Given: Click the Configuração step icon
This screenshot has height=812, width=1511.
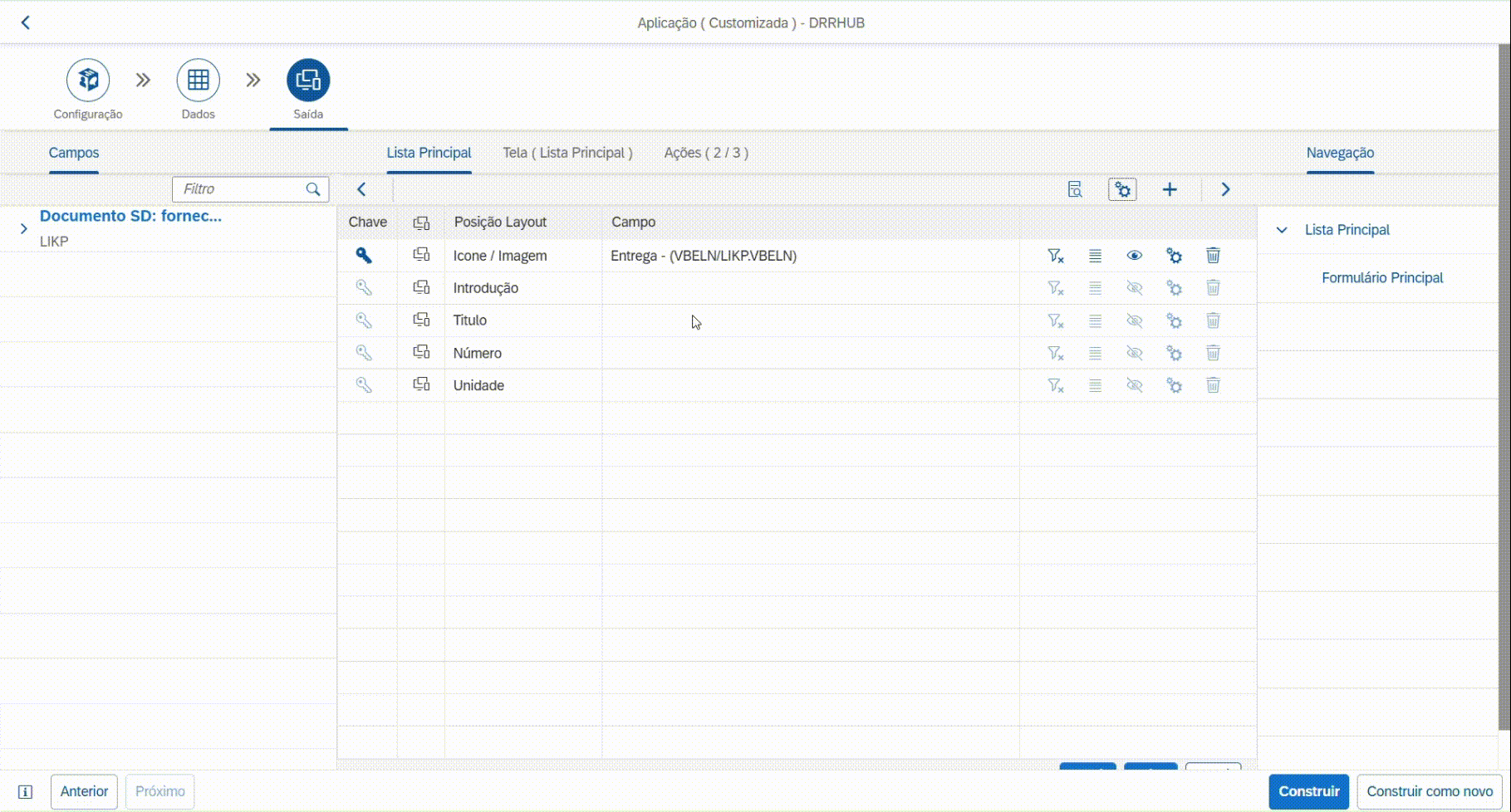Looking at the screenshot, I should click(88, 81).
